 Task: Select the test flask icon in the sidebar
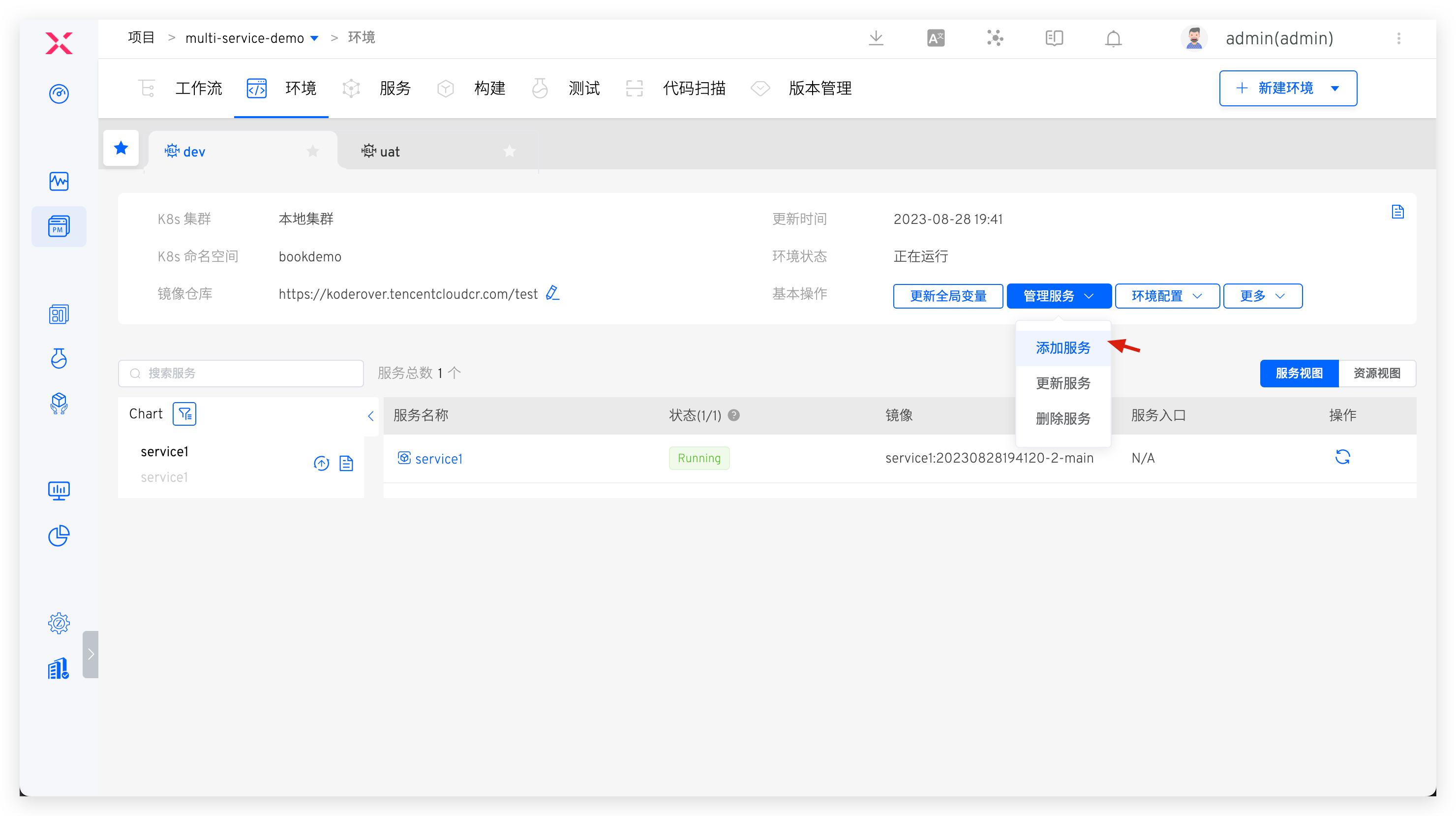[59, 358]
